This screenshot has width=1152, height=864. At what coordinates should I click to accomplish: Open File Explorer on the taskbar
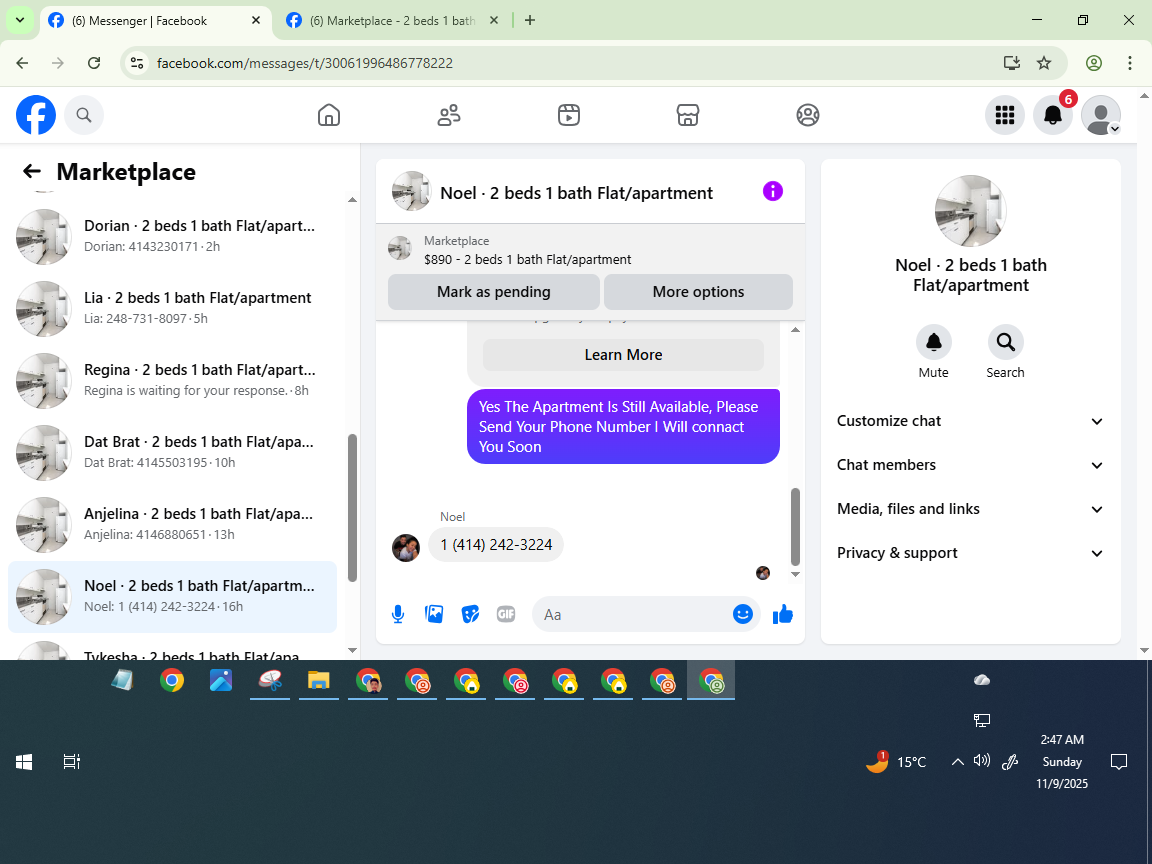click(x=318, y=680)
